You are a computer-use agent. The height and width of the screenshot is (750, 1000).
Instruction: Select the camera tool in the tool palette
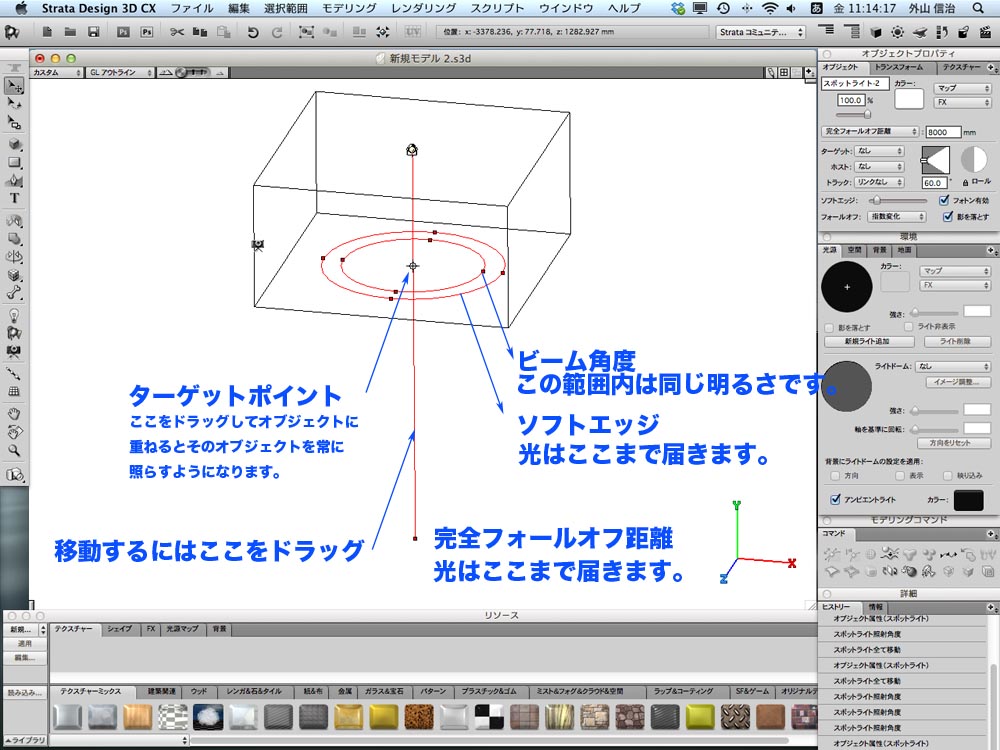point(14,351)
